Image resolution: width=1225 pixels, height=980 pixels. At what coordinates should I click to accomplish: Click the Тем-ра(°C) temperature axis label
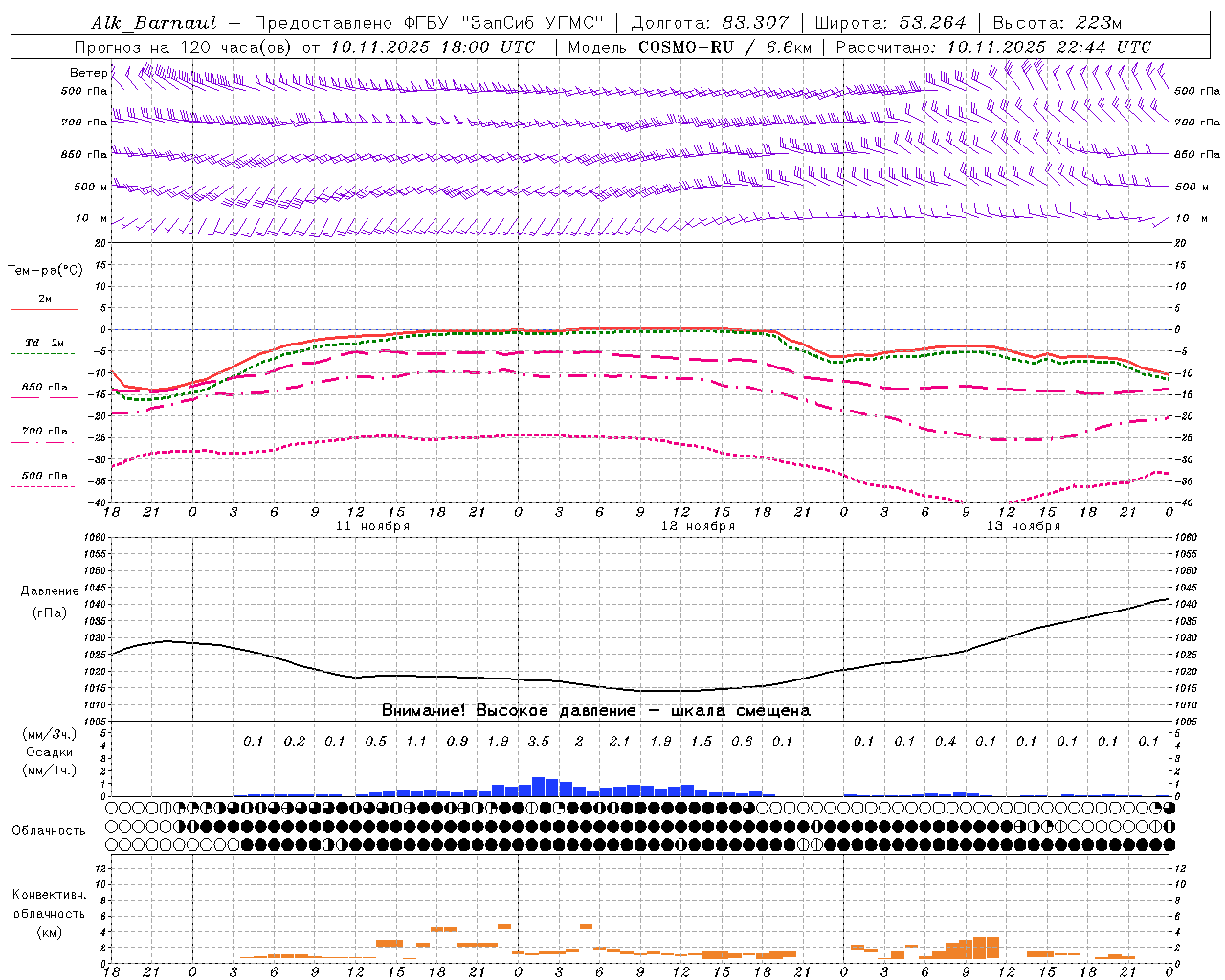45,271
